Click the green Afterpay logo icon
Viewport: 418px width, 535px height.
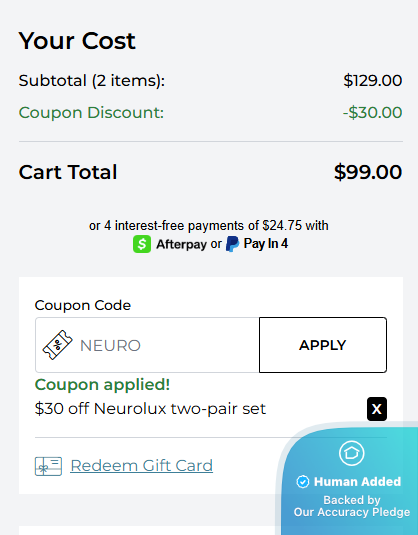(x=142, y=244)
